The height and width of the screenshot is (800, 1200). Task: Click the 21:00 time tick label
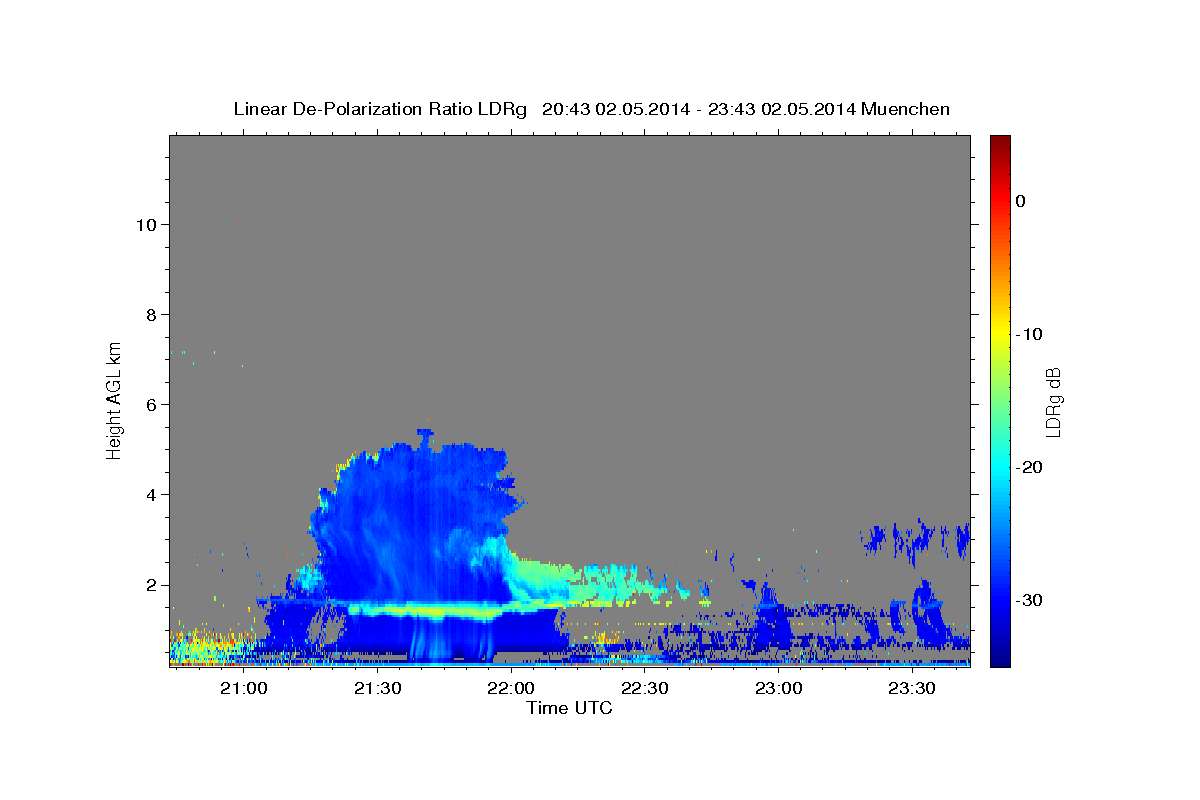coord(243,688)
